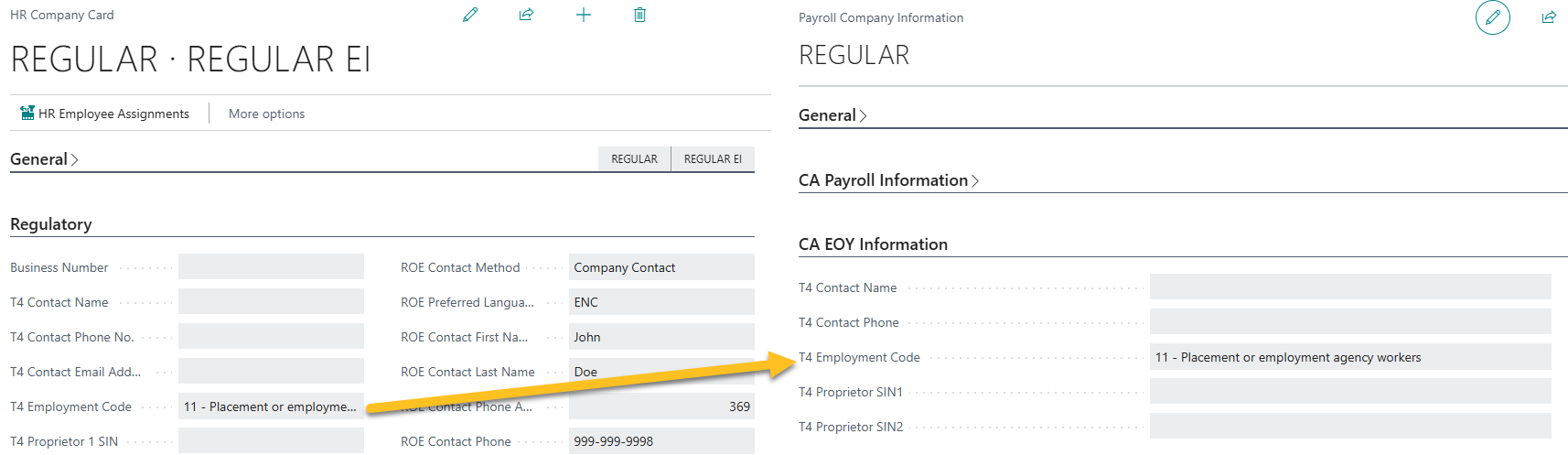Click the edit pencil icon on HR Company Card
This screenshot has height=455, width=1568.
pyautogui.click(x=470, y=15)
